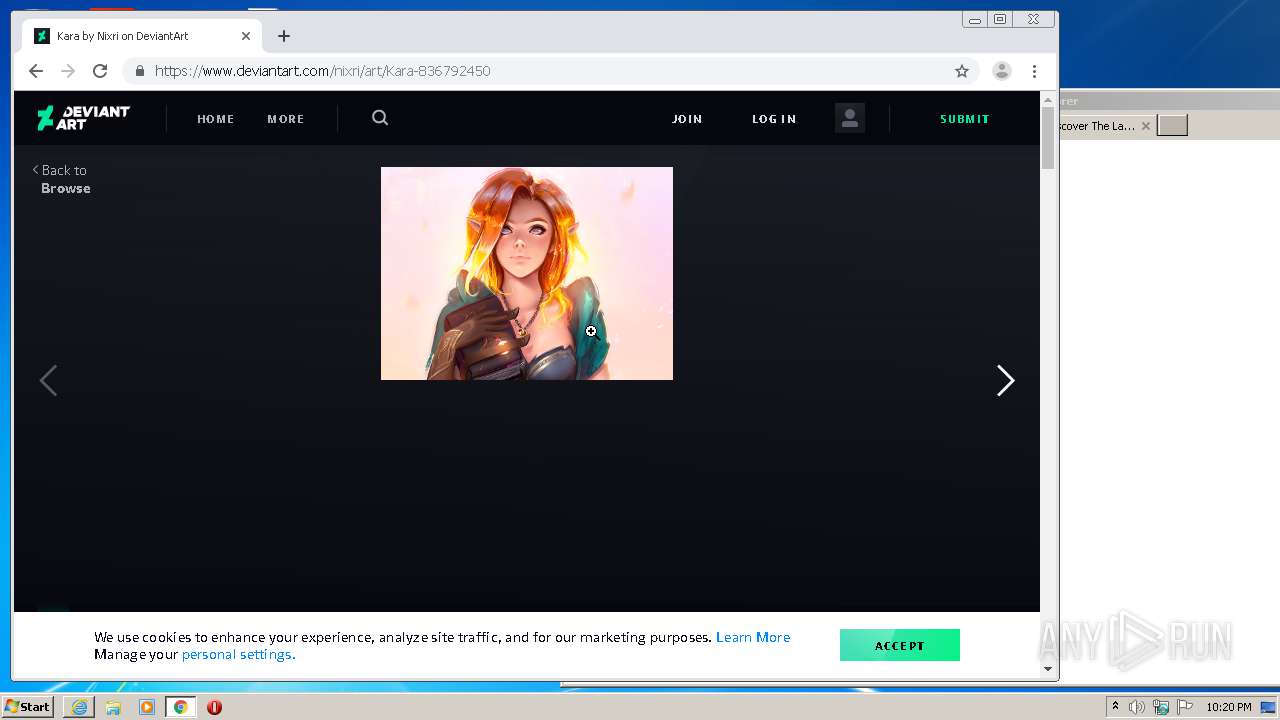Open the search magnifier icon

[380, 118]
